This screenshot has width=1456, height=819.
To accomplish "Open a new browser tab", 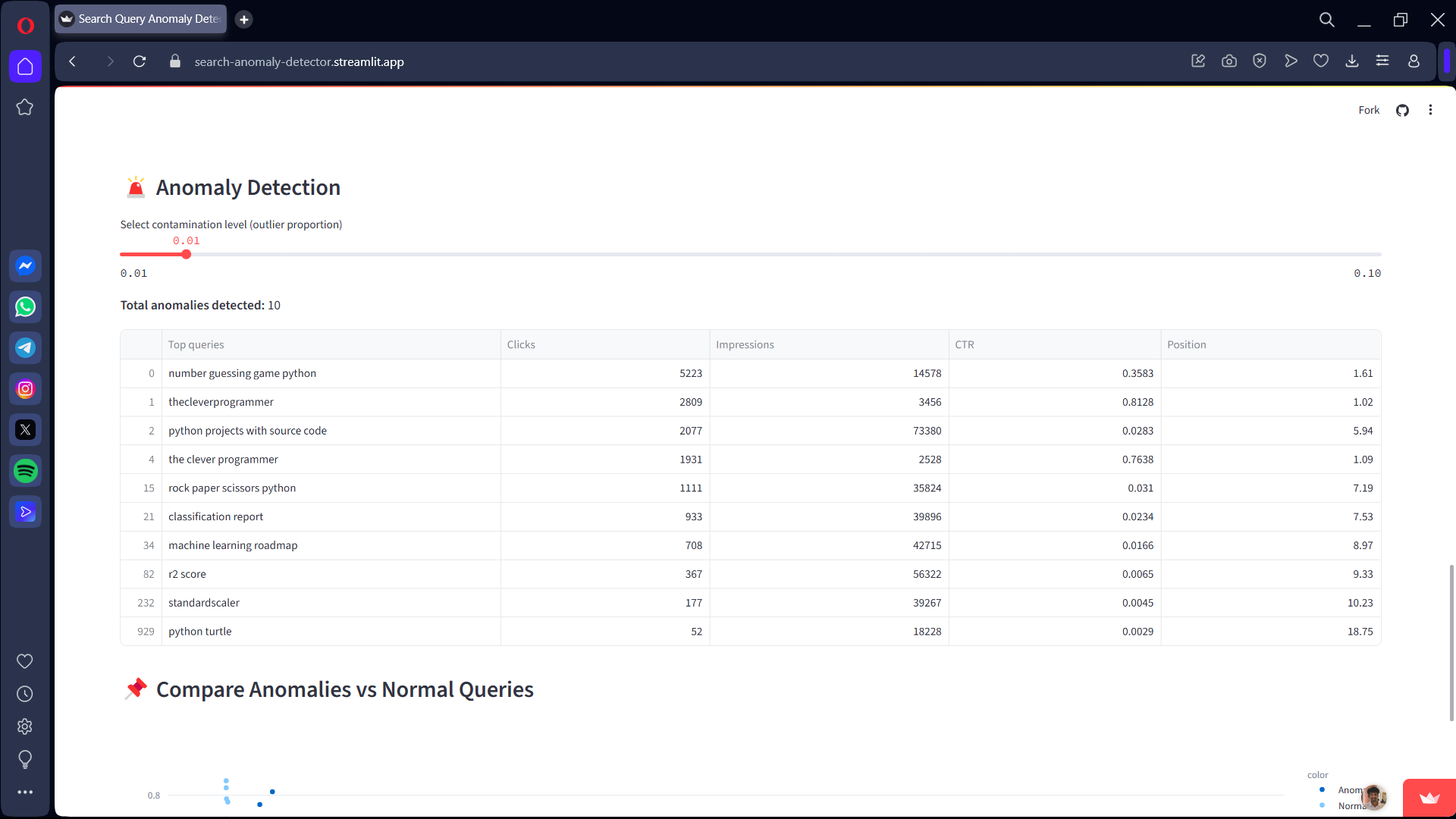I will click(243, 20).
